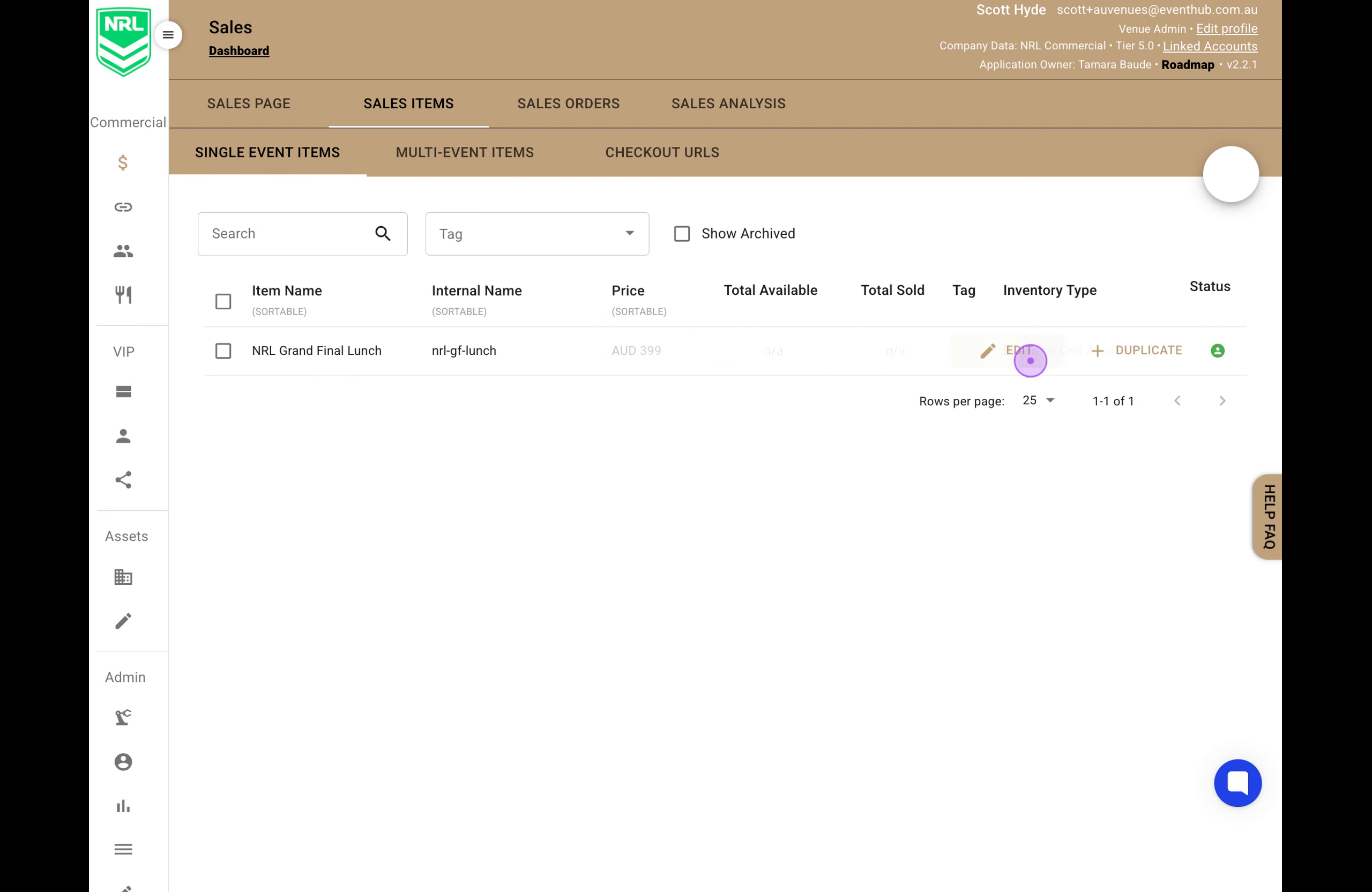
Task: Click the 'nrl-gf-lunch' internal name cell
Action: (x=464, y=351)
